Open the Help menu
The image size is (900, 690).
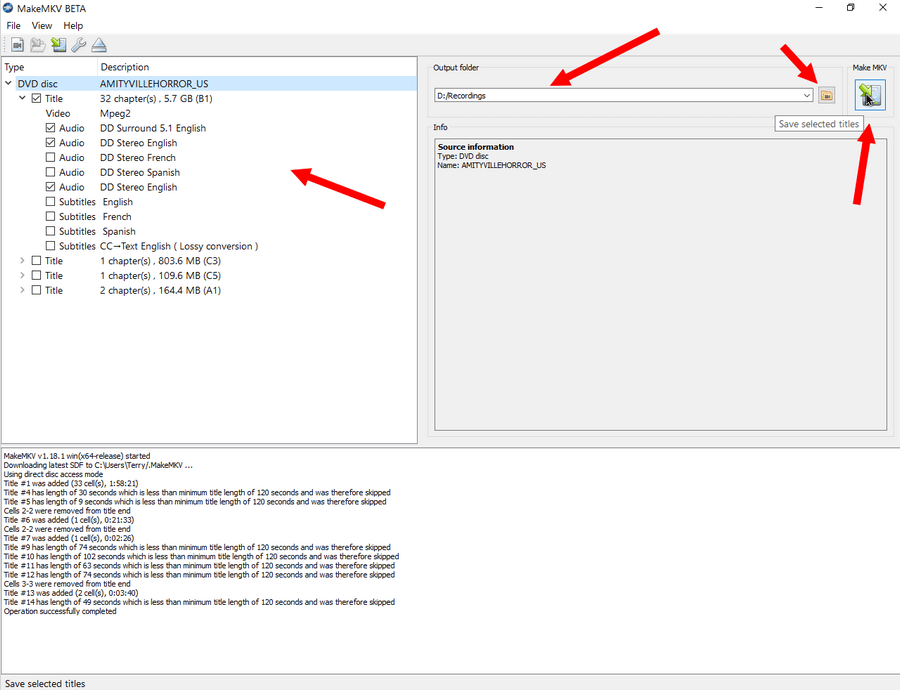click(73, 25)
